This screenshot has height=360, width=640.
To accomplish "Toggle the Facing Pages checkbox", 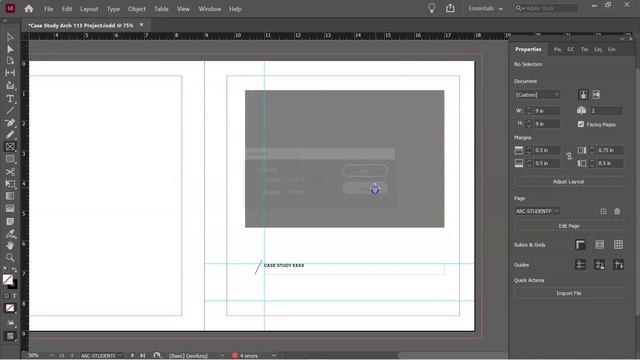I will pyautogui.click(x=581, y=124).
